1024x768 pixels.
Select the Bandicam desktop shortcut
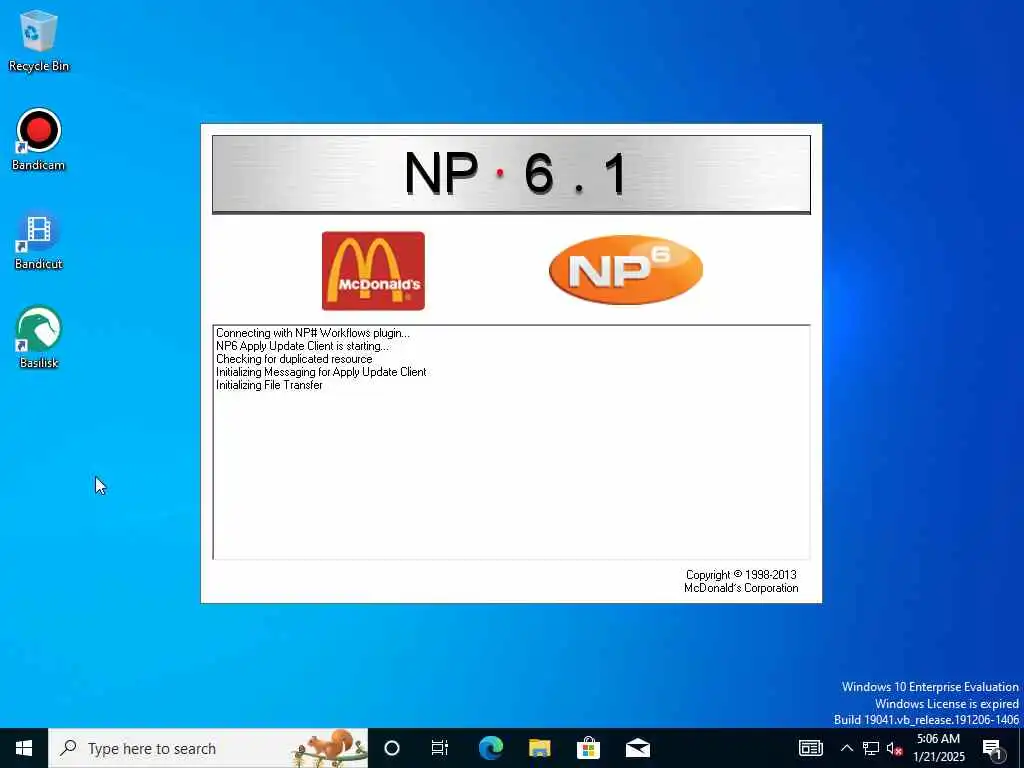click(39, 139)
